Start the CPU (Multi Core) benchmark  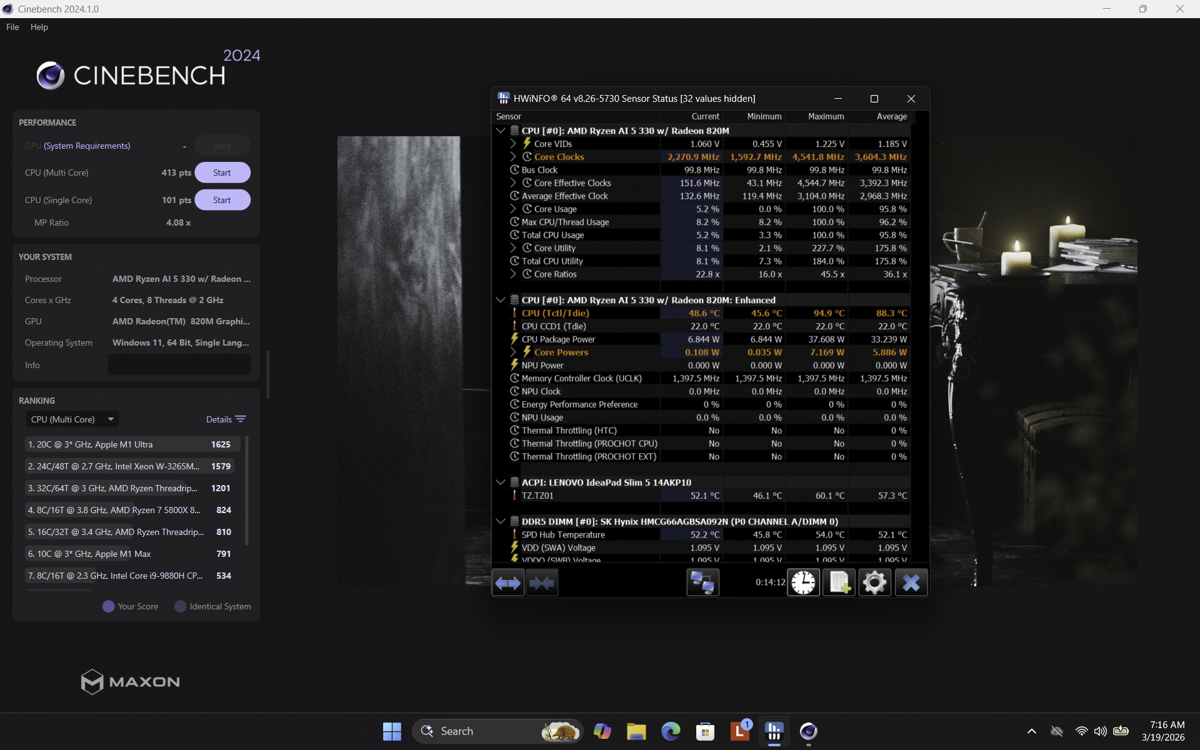[x=222, y=172]
